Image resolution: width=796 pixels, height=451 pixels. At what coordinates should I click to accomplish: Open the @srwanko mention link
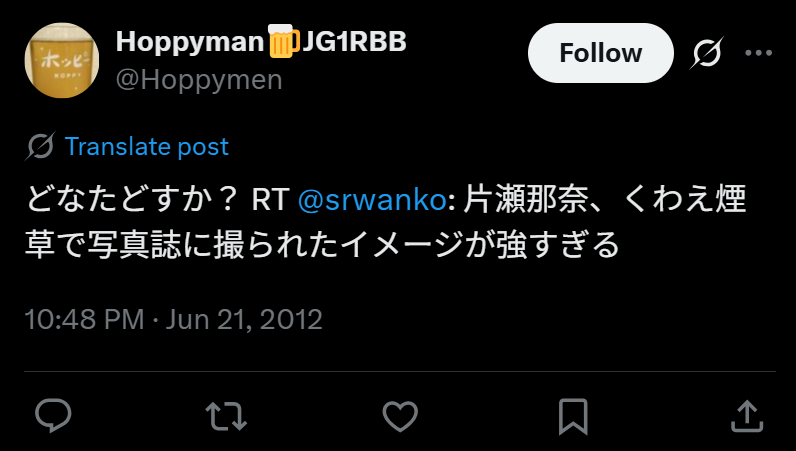click(373, 199)
